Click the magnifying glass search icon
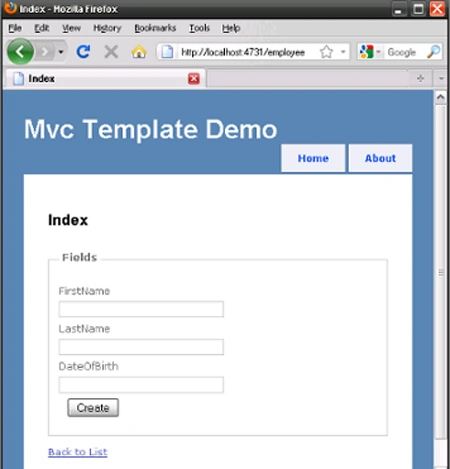Image resolution: width=450 pixels, height=469 pixels. click(433, 52)
